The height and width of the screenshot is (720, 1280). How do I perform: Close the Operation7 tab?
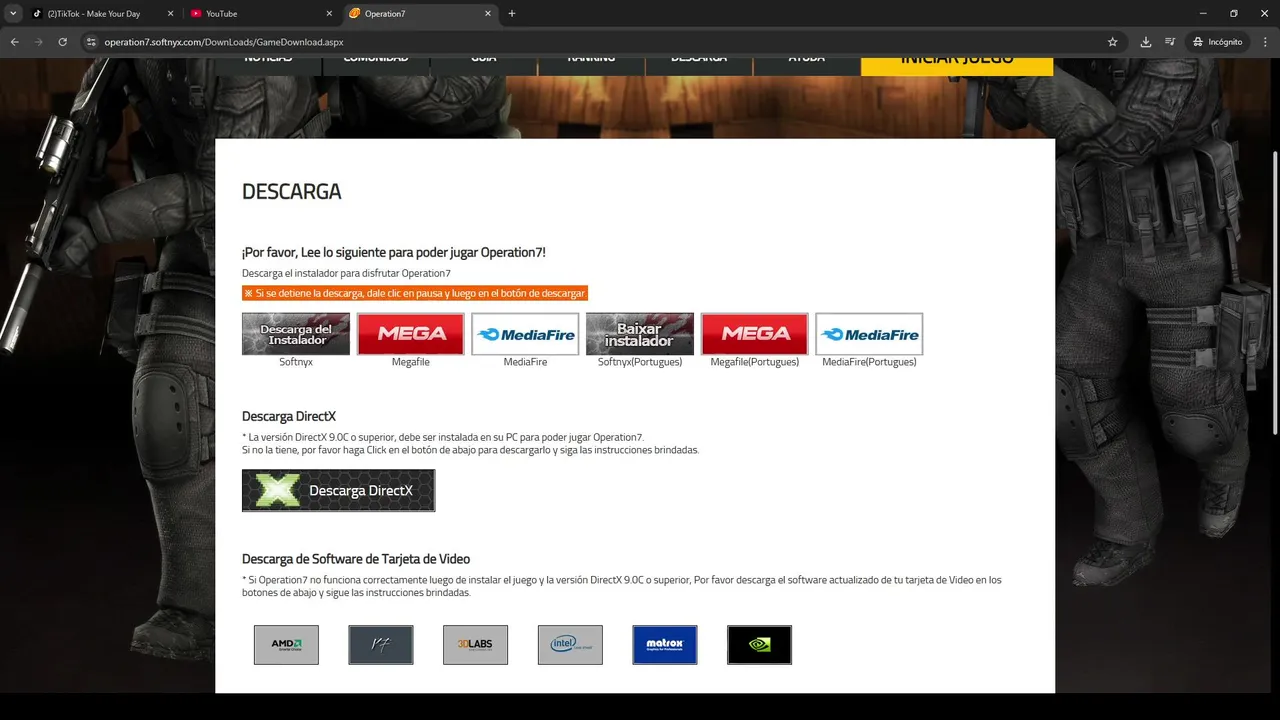point(488,14)
